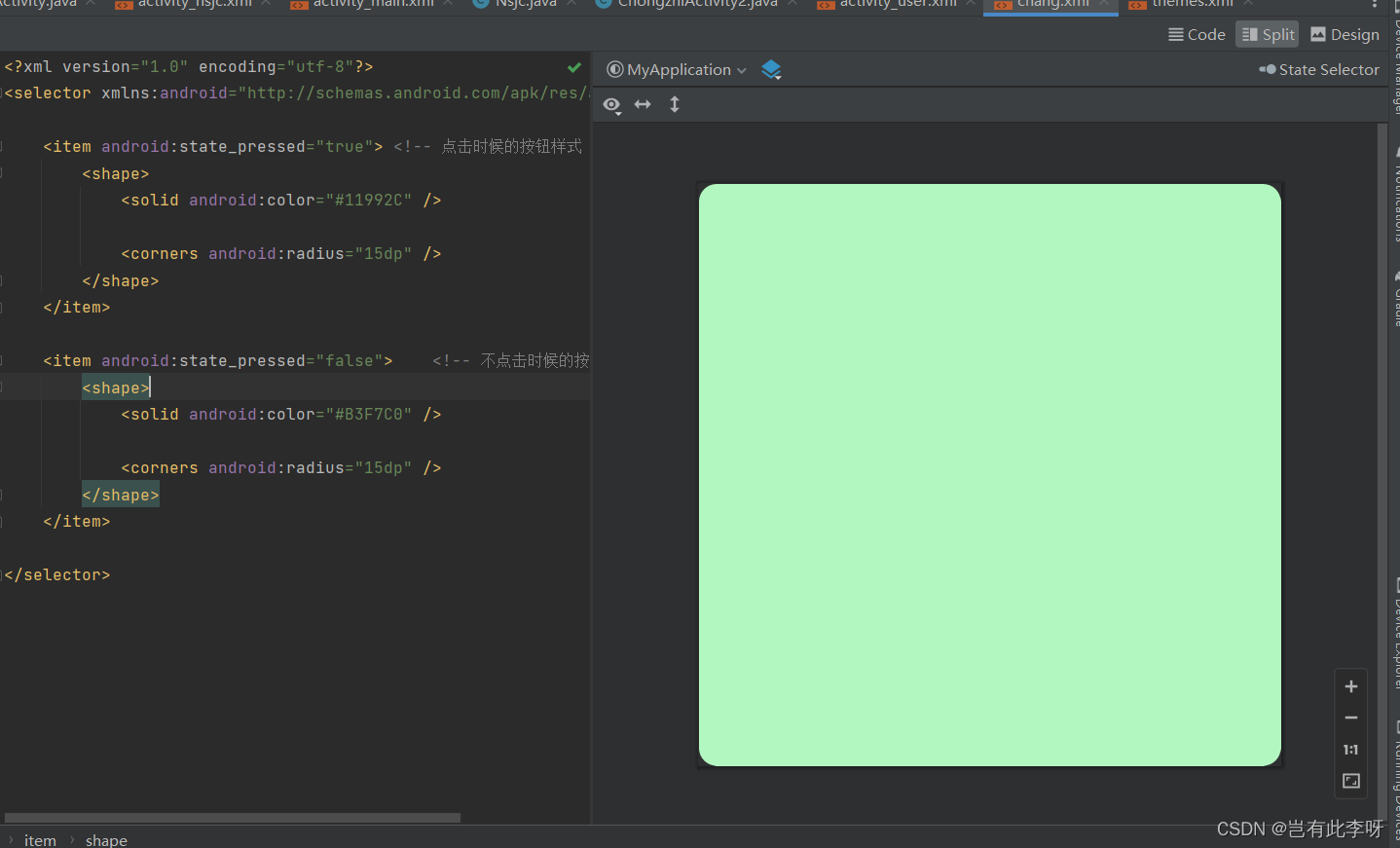Image resolution: width=1400 pixels, height=848 pixels.
Task: Open the design surface visibility options eye icon
Action: click(x=611, y=105)
